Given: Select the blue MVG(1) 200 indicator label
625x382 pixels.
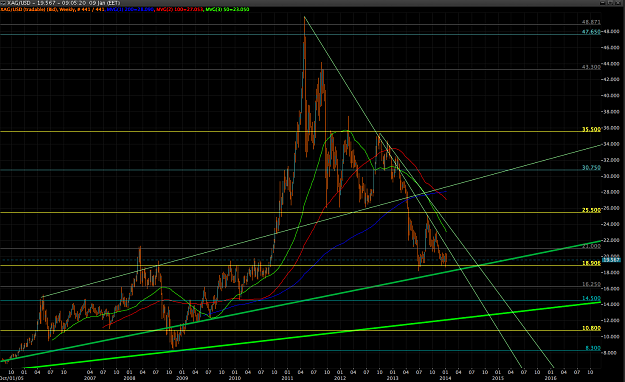Looking at the screenshot, I should click(130, 9).
